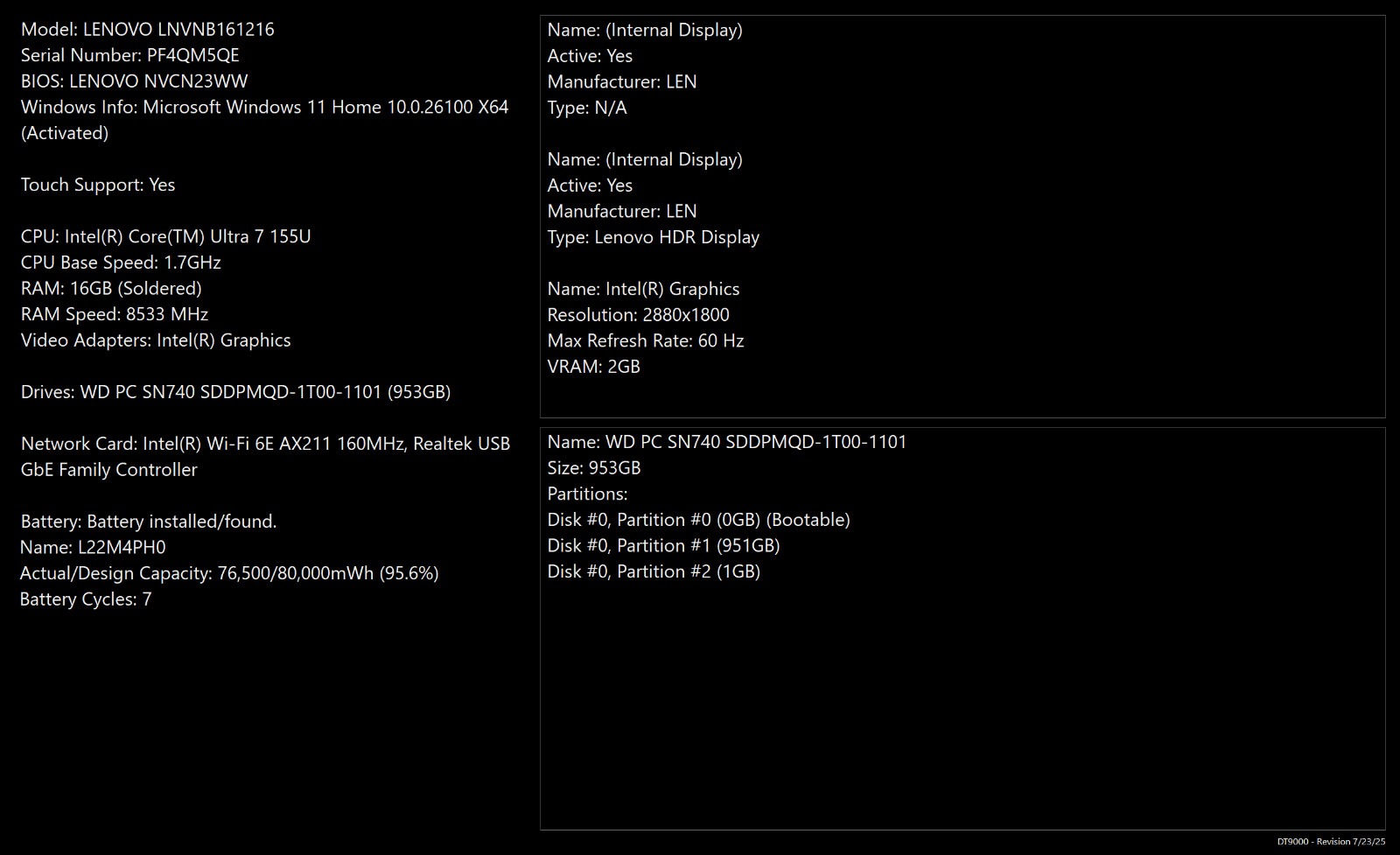1400x855 pixels.
Task: Click the Resolution 2880x1800 line
Action: (x=639, y=315)
